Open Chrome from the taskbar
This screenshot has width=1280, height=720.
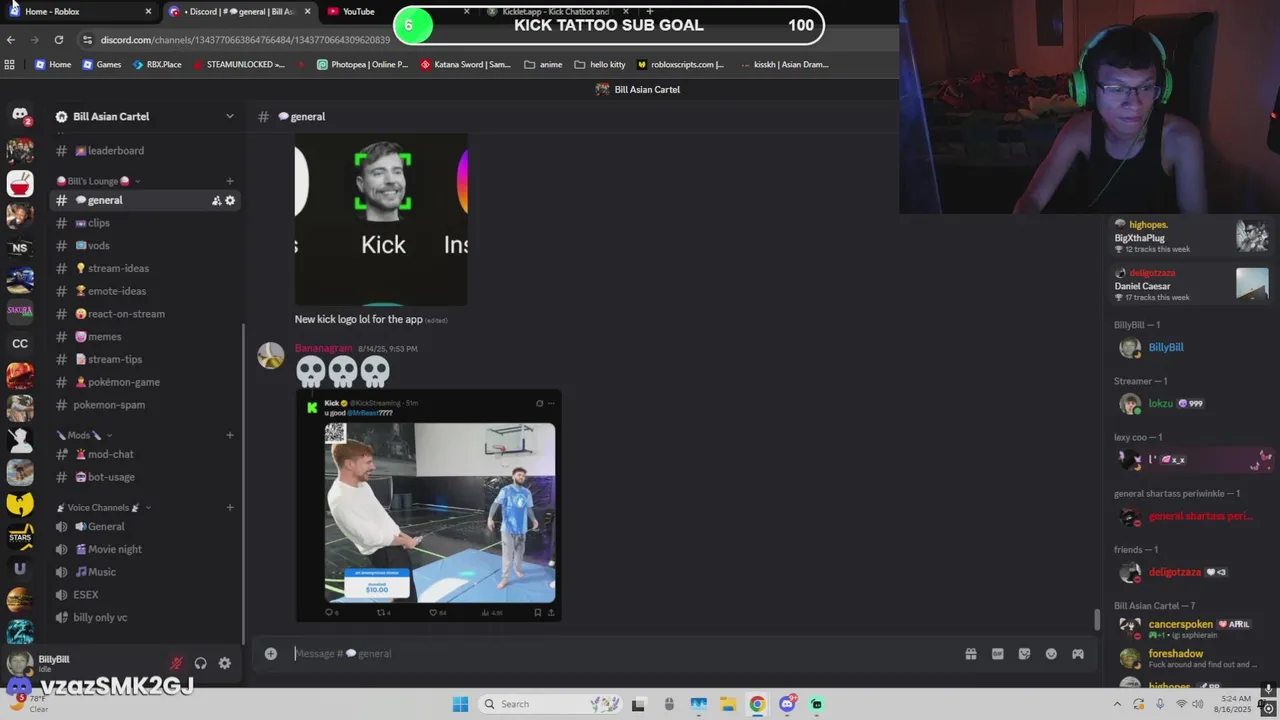coord(757,704)
